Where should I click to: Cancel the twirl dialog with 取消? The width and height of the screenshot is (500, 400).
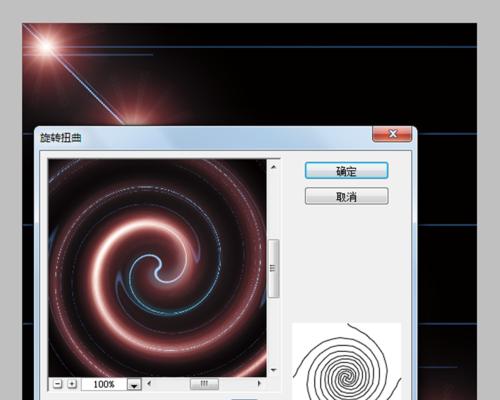coord(346,196)
